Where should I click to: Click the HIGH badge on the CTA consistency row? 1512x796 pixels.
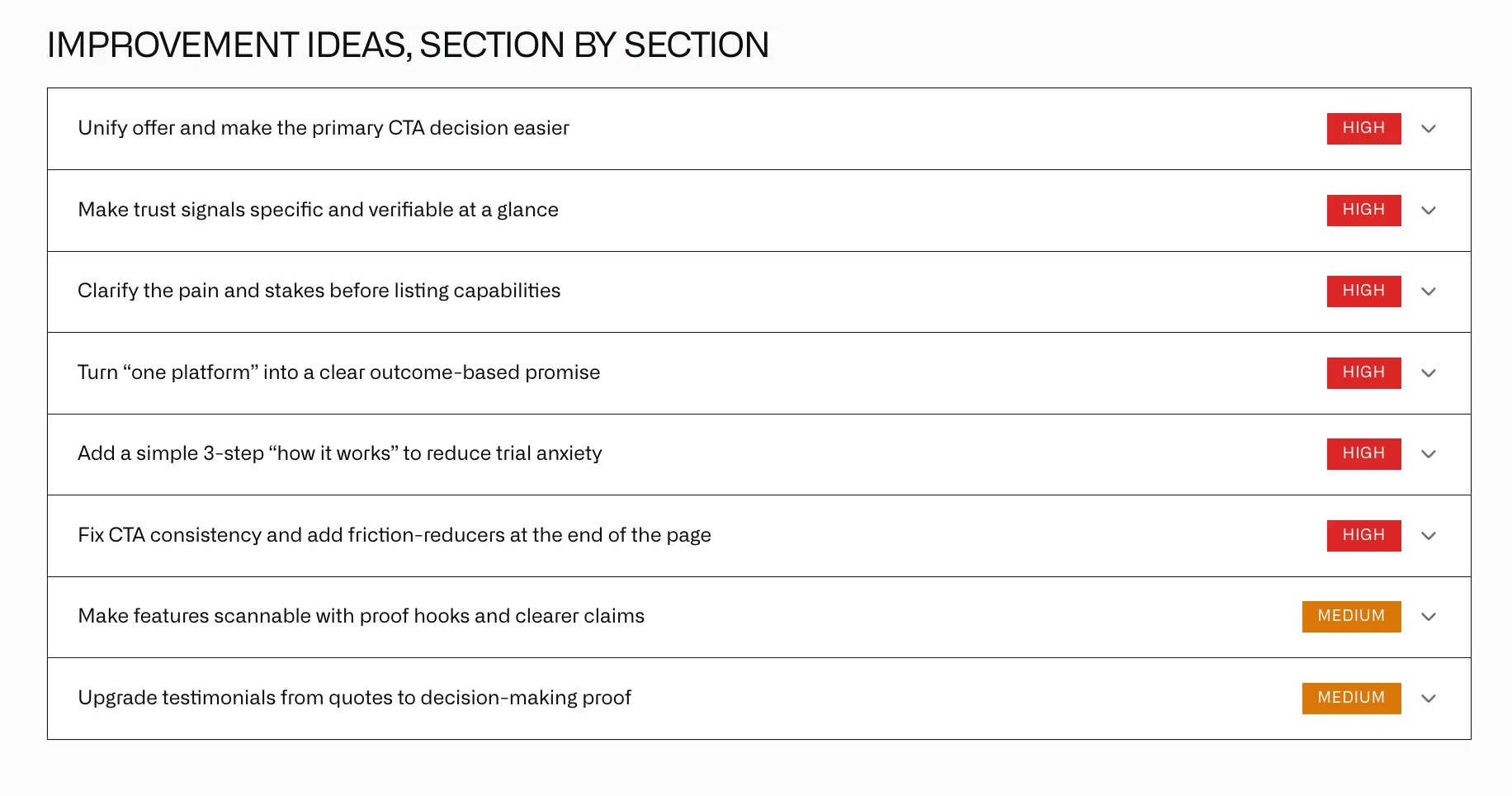pyautogui.click(x=1363, y=535)
